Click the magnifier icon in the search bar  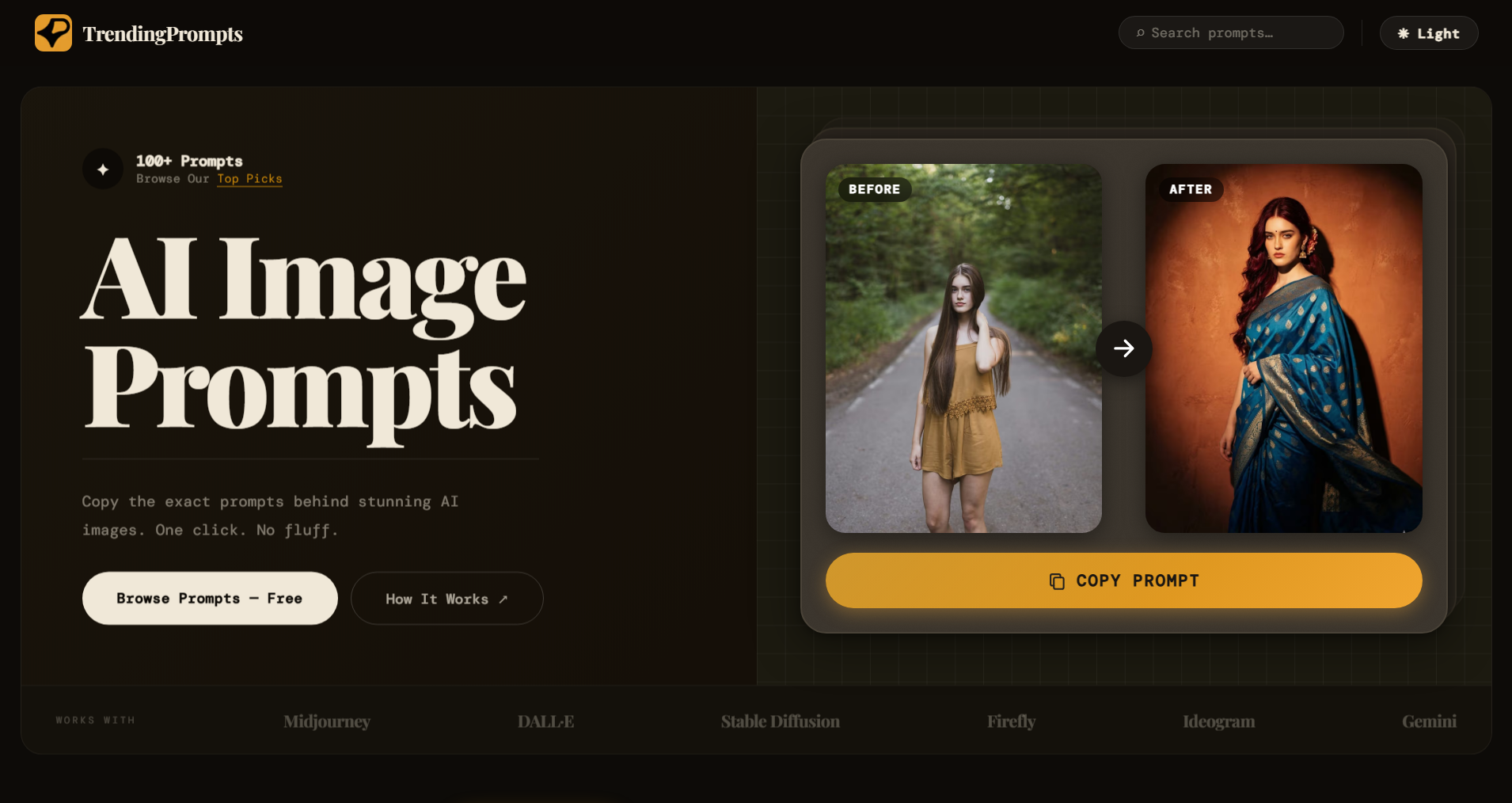pos(1141,32)
